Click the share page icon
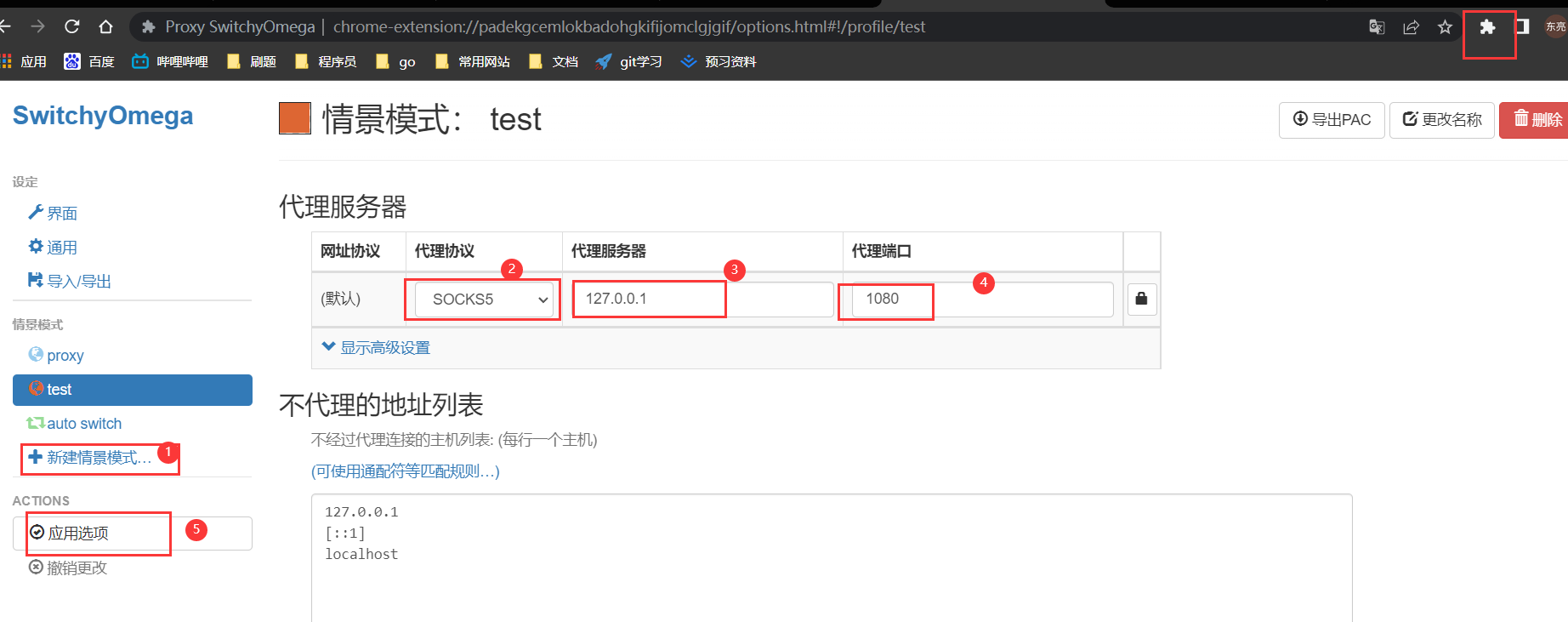This screenshot has height=622, width=1568. pos(1411,27)
